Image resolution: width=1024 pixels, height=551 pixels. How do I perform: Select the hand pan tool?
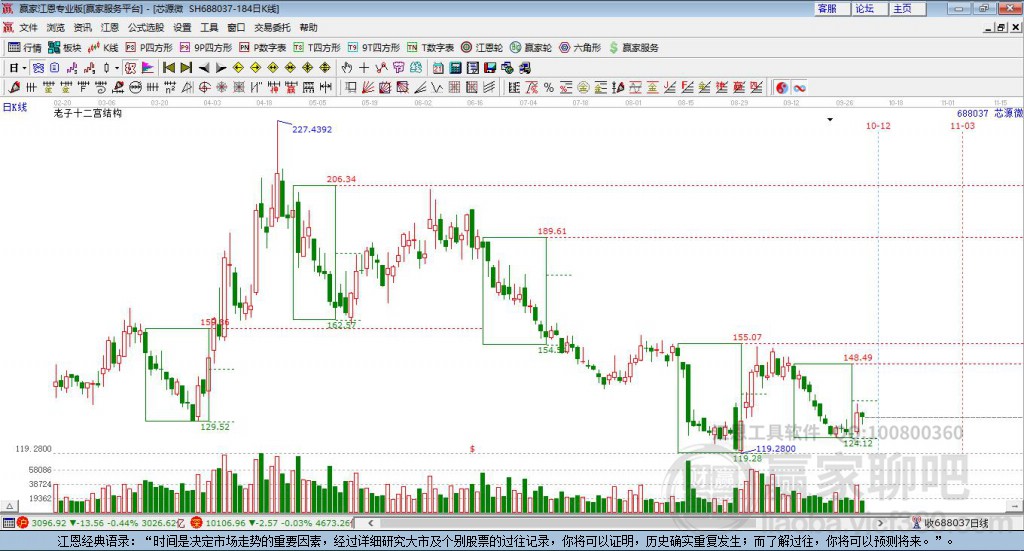click(346, 68)
